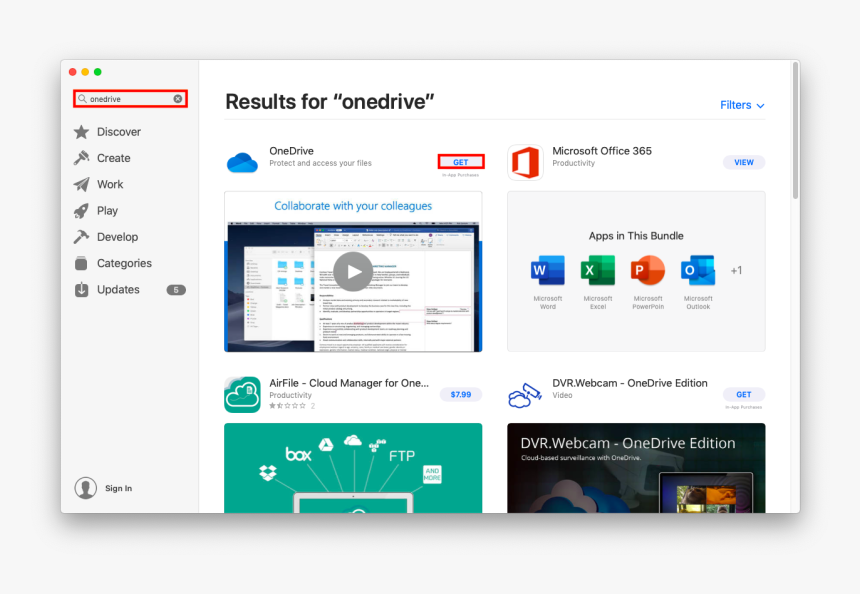860x594 pixels.
Task: Click the Categories stack icon
Action: (81, 263)
